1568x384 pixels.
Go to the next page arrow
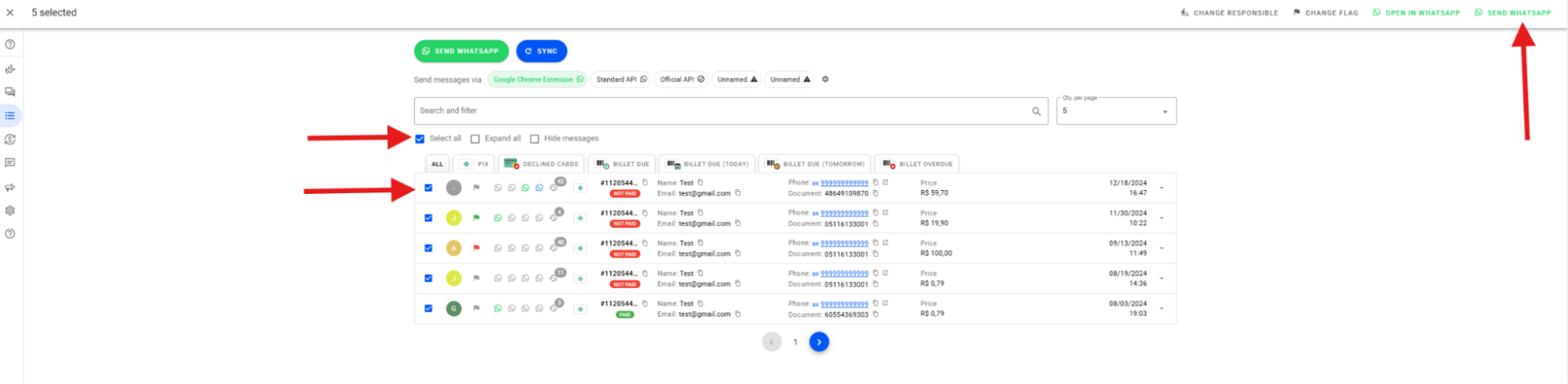point(819,342)
